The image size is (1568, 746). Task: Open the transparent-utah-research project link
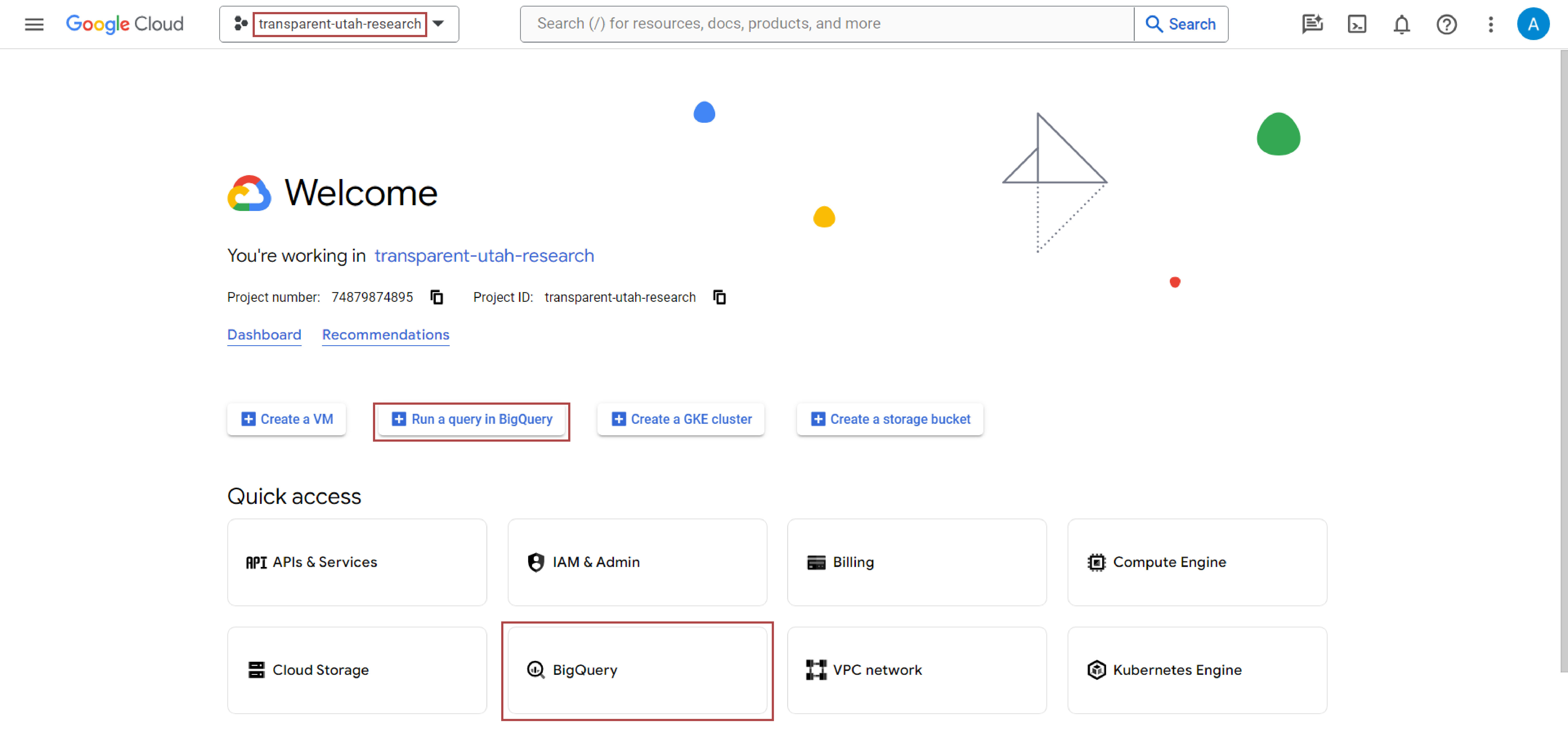[483, 256]
